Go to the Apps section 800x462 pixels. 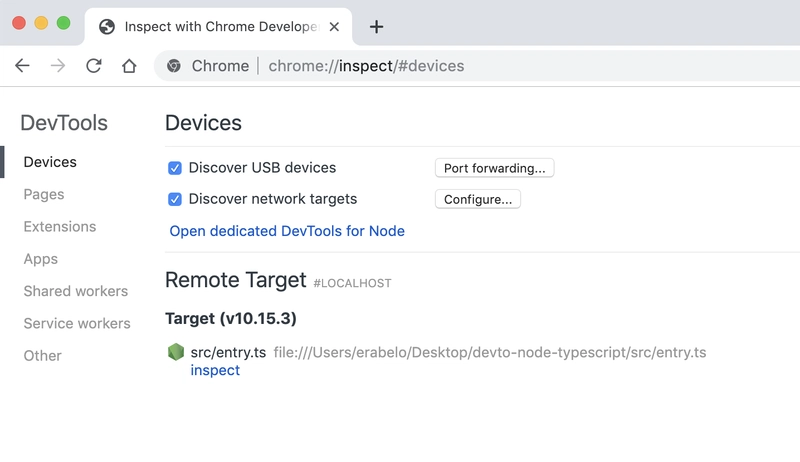[41, 259]
